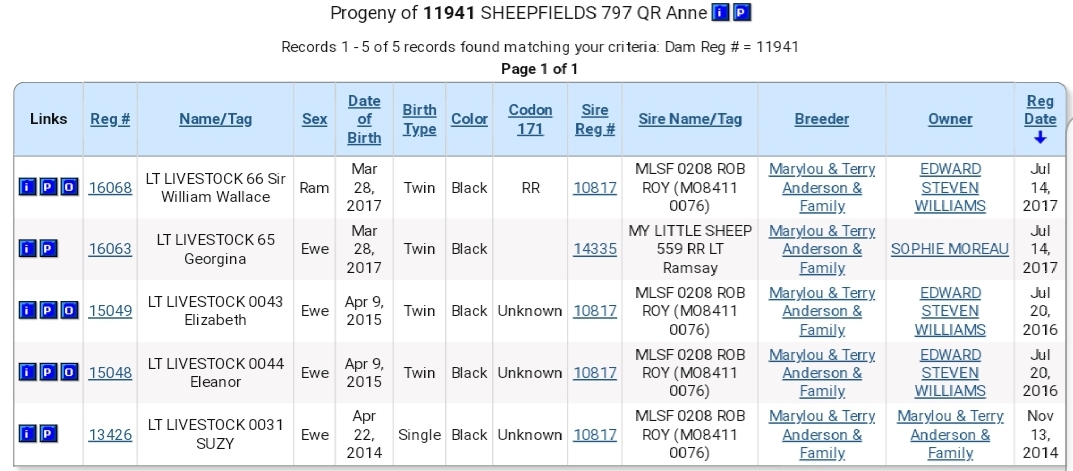Open the pedigree icon beside the SHEEPFIELDS 797 QR Anne title

point(742,12)
